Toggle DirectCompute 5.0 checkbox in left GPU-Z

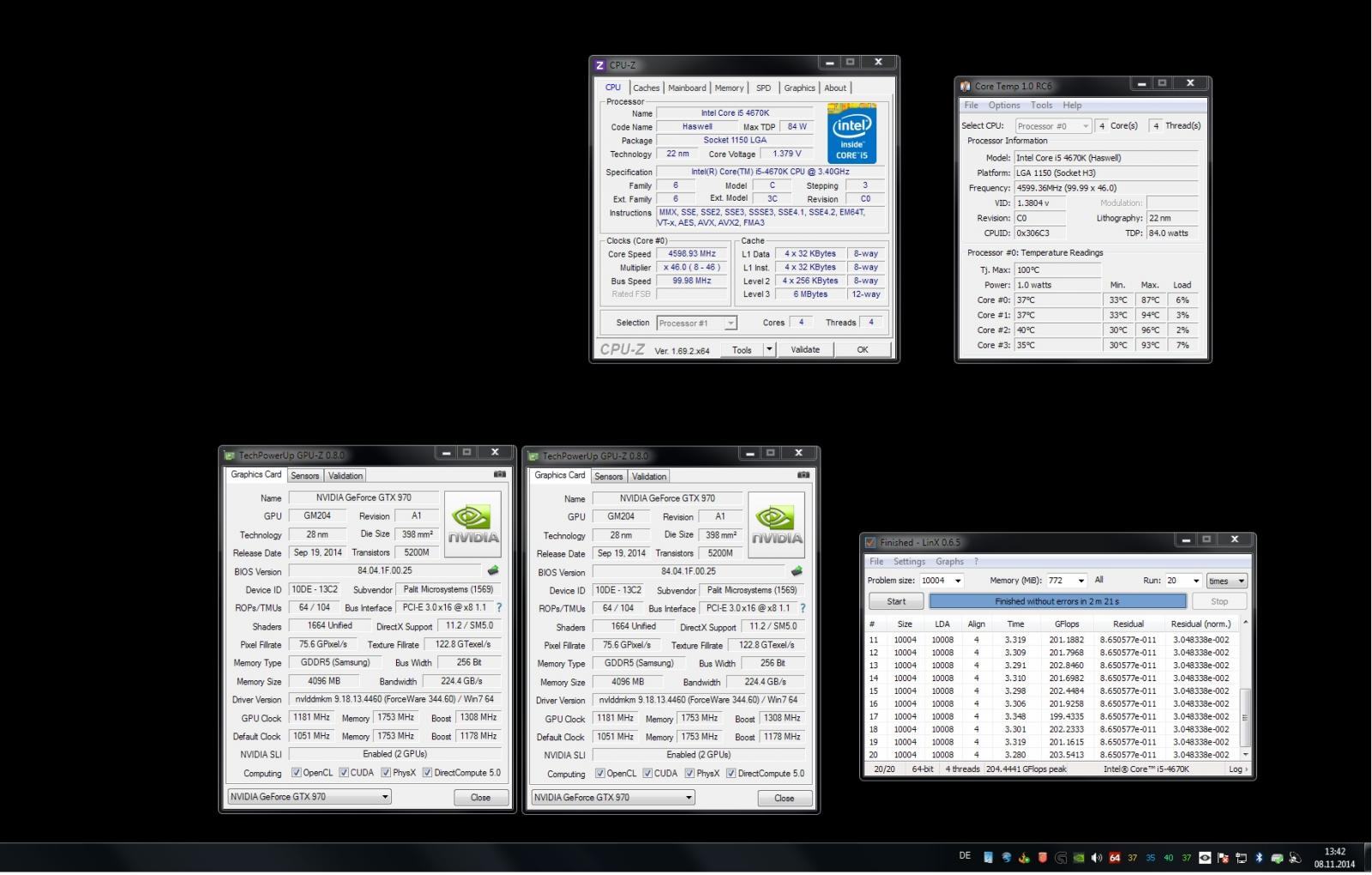tap(427, 773)
